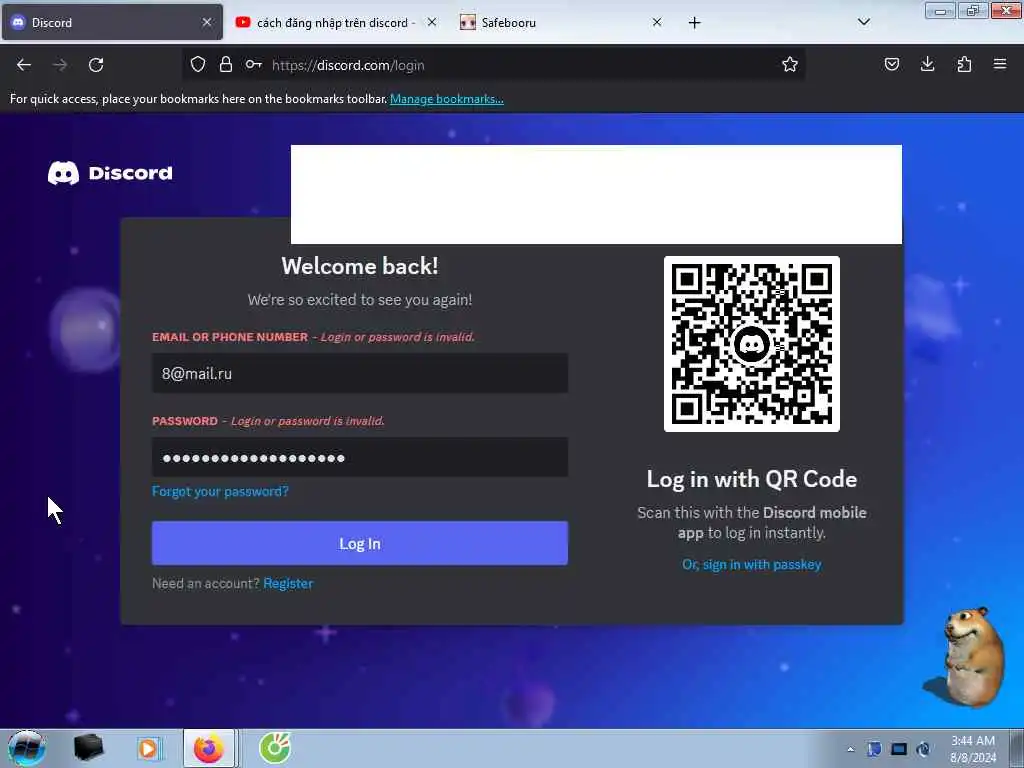The height and width of the screenshot is (768, 1024).
Task: Open the Manage bookmarks link
Action: 447,99
